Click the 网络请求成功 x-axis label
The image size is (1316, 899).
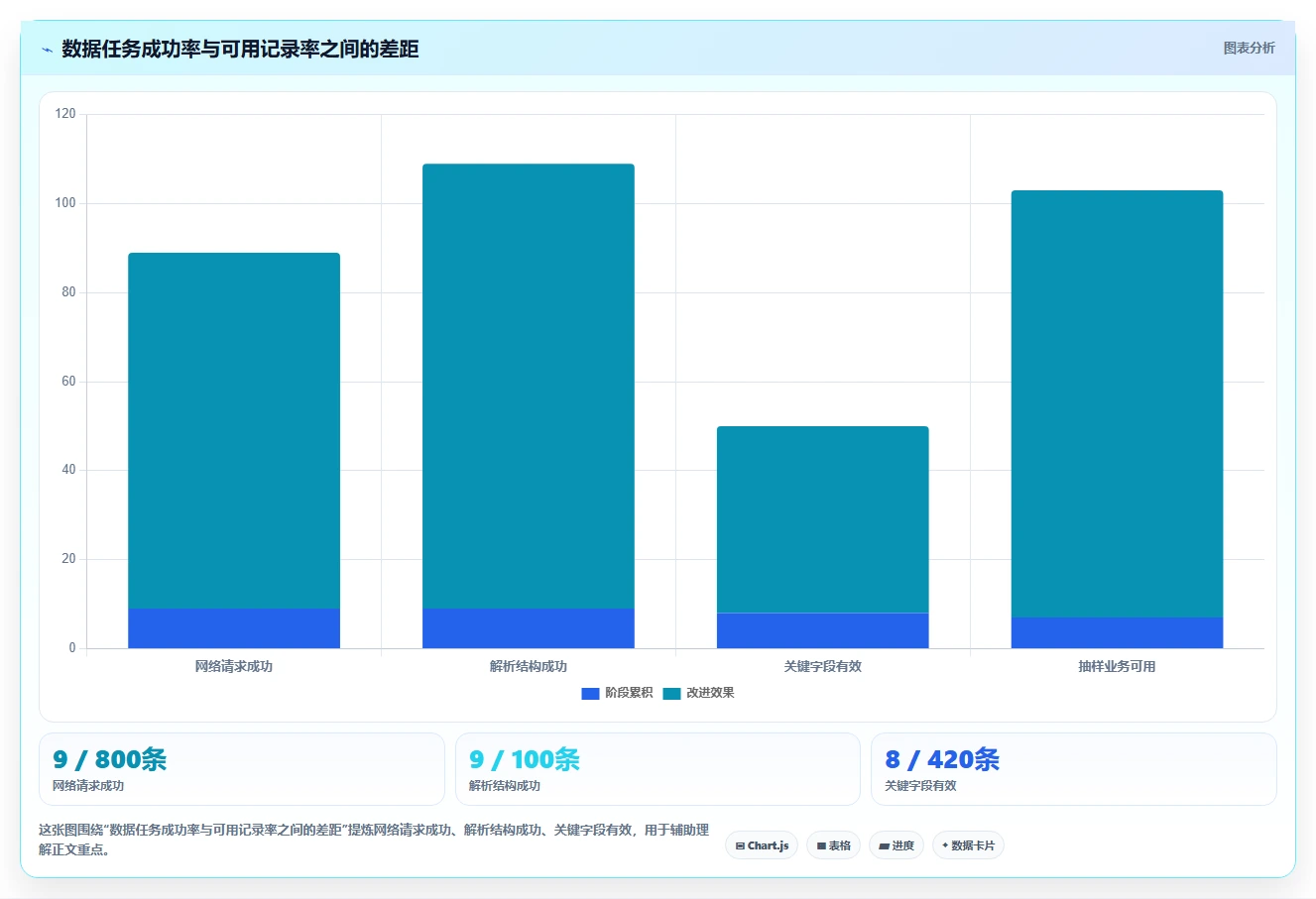(x=234, y=666)
